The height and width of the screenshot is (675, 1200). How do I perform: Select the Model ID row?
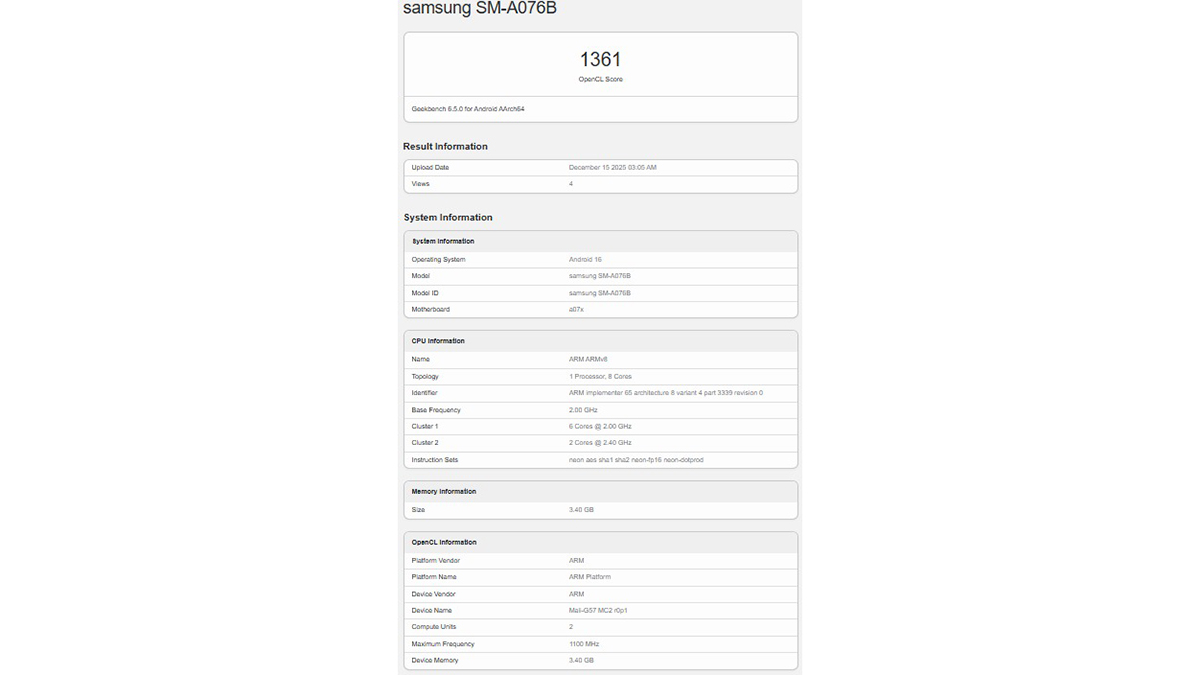pyautogui.click(x=600, y=292)
